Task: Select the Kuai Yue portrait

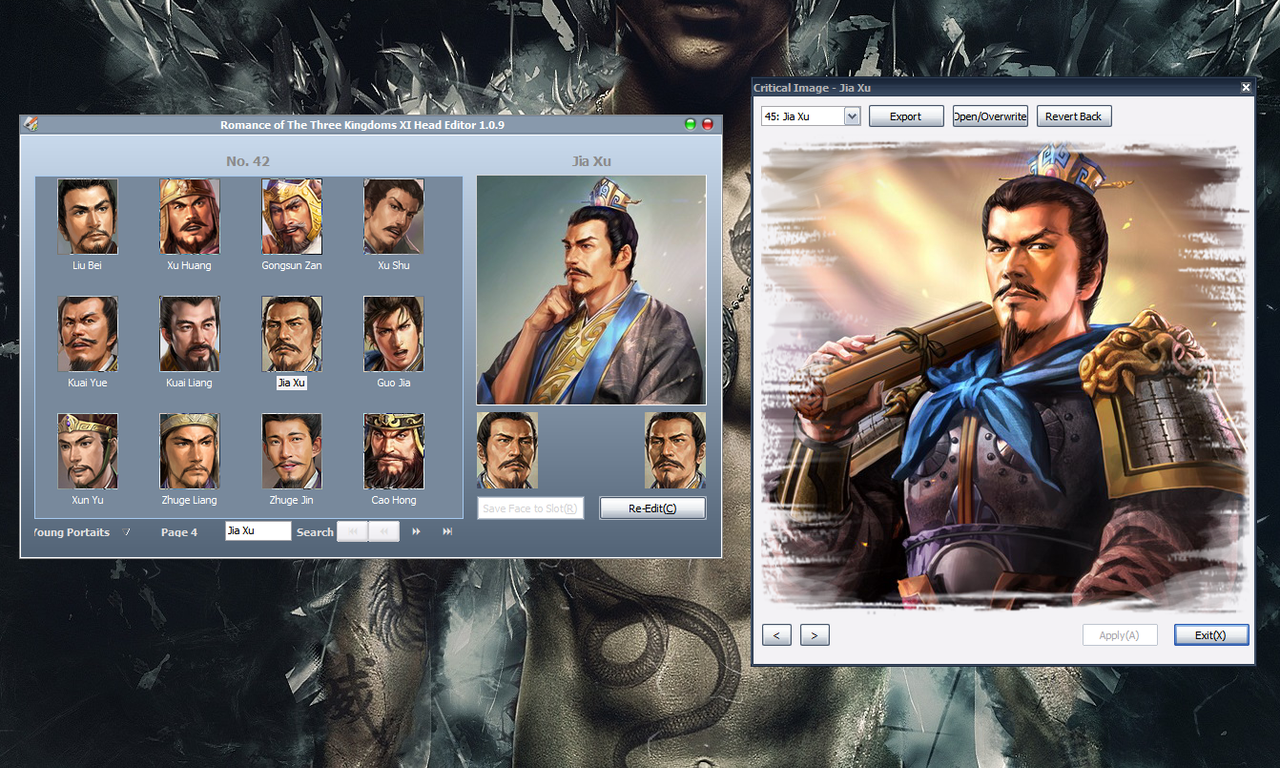Action: pyautogui.click(x=87, y=333)
